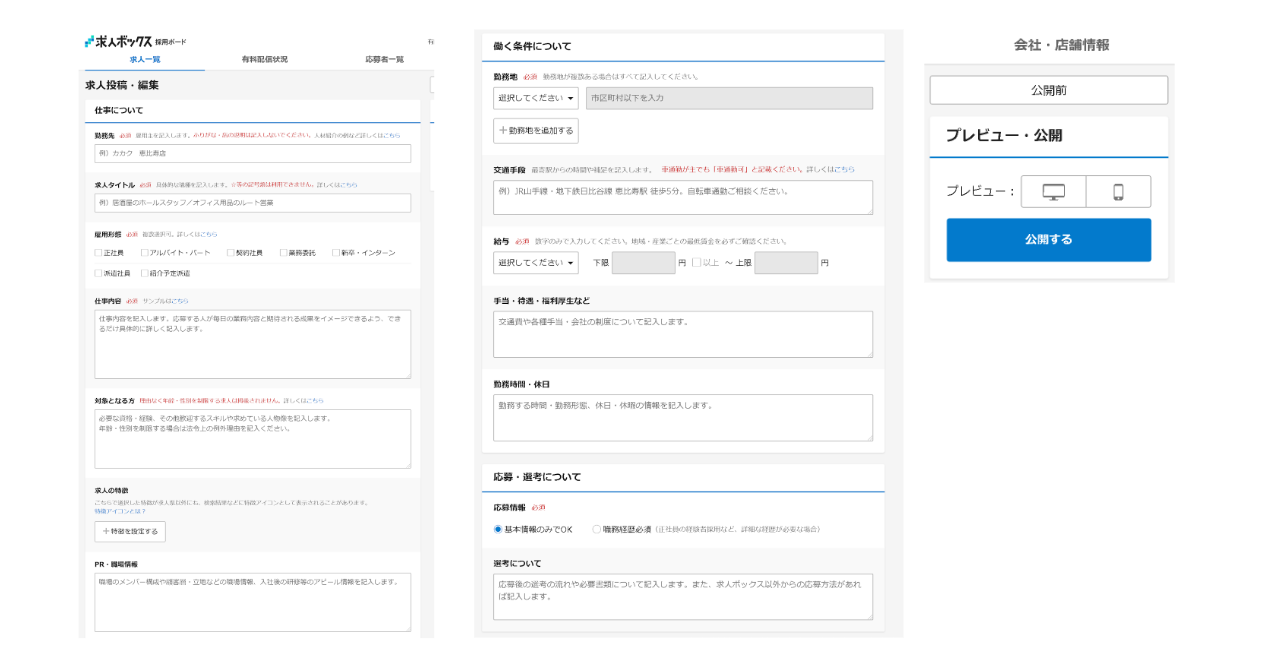Click into the 対象となる方 text area
This screenshot has width=1280, height=662.
coord(252,439)
